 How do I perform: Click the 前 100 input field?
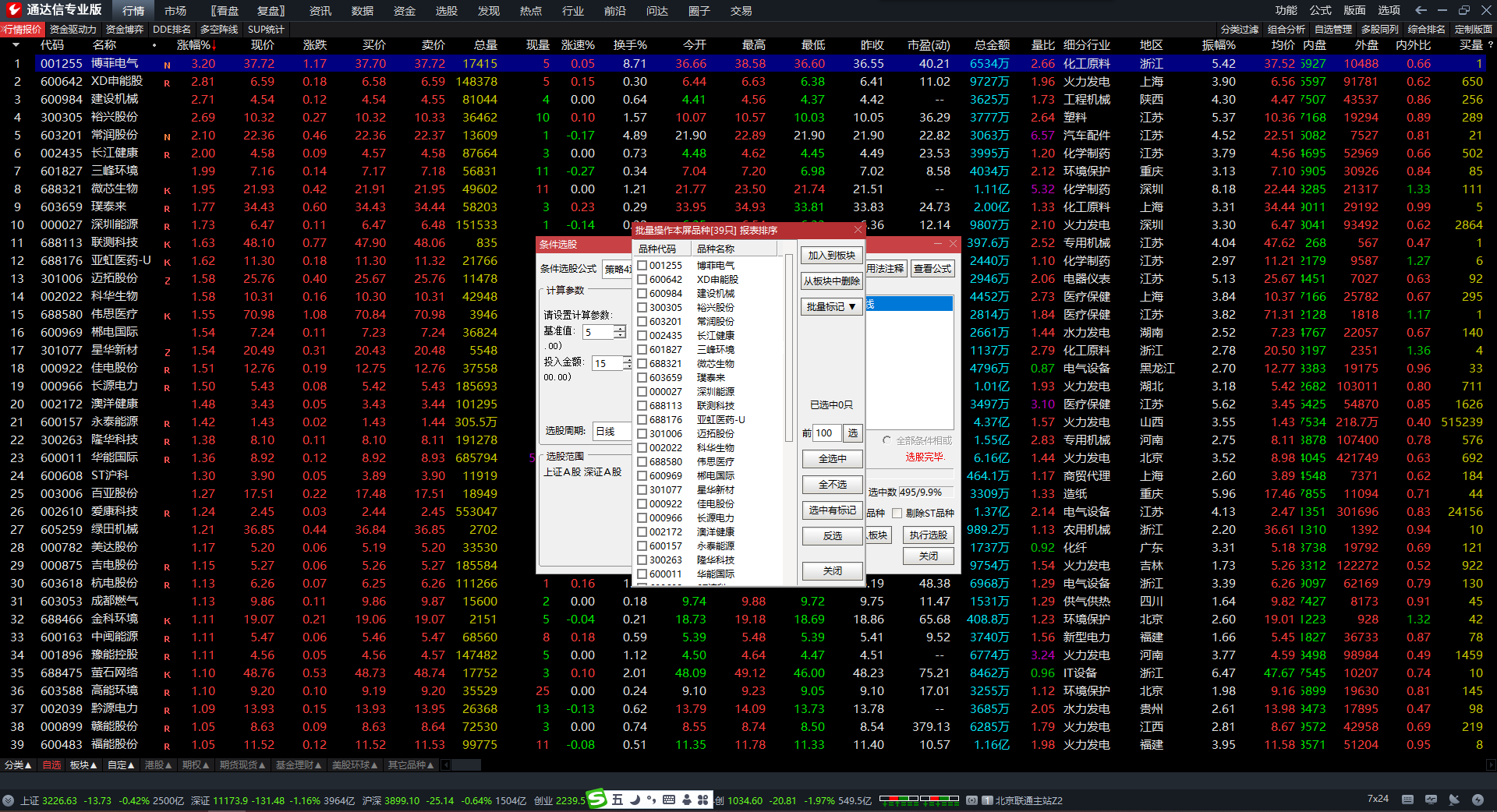[827, 433]
